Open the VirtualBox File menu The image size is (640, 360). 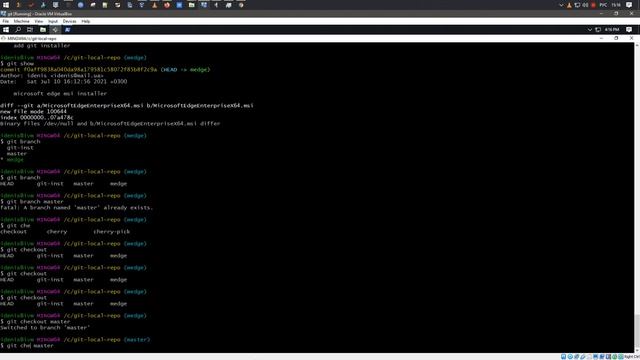(x=5, y=21)
